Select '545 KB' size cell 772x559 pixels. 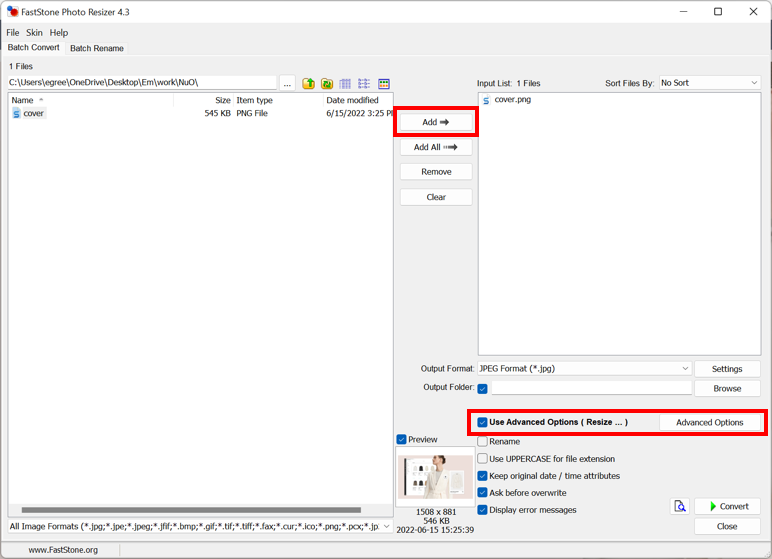(217, 113)
